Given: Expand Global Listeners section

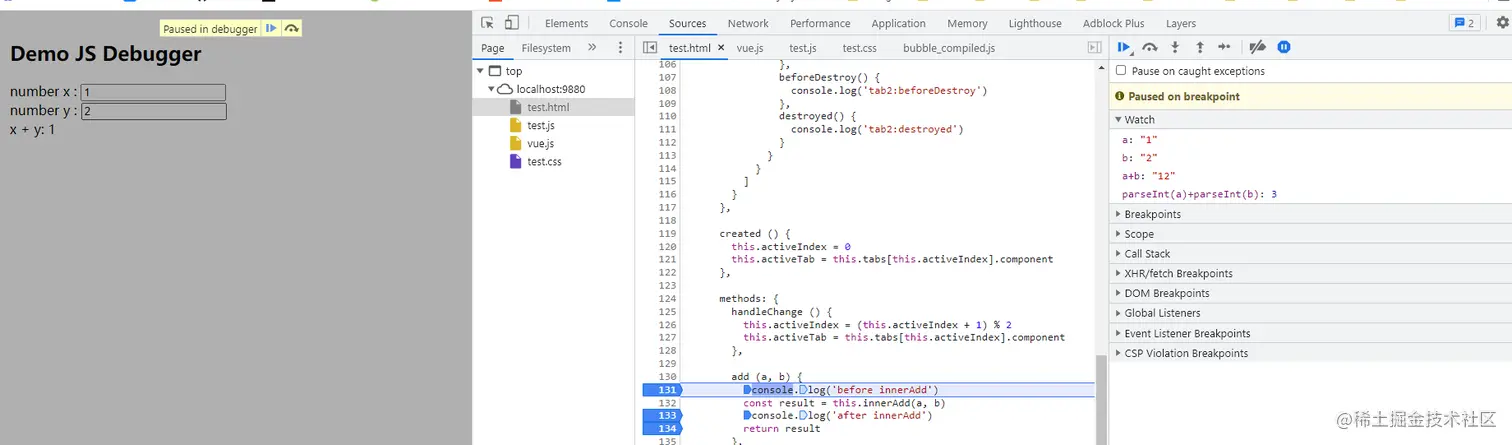Looking at the screenshot, I should tap(1310, 314).
